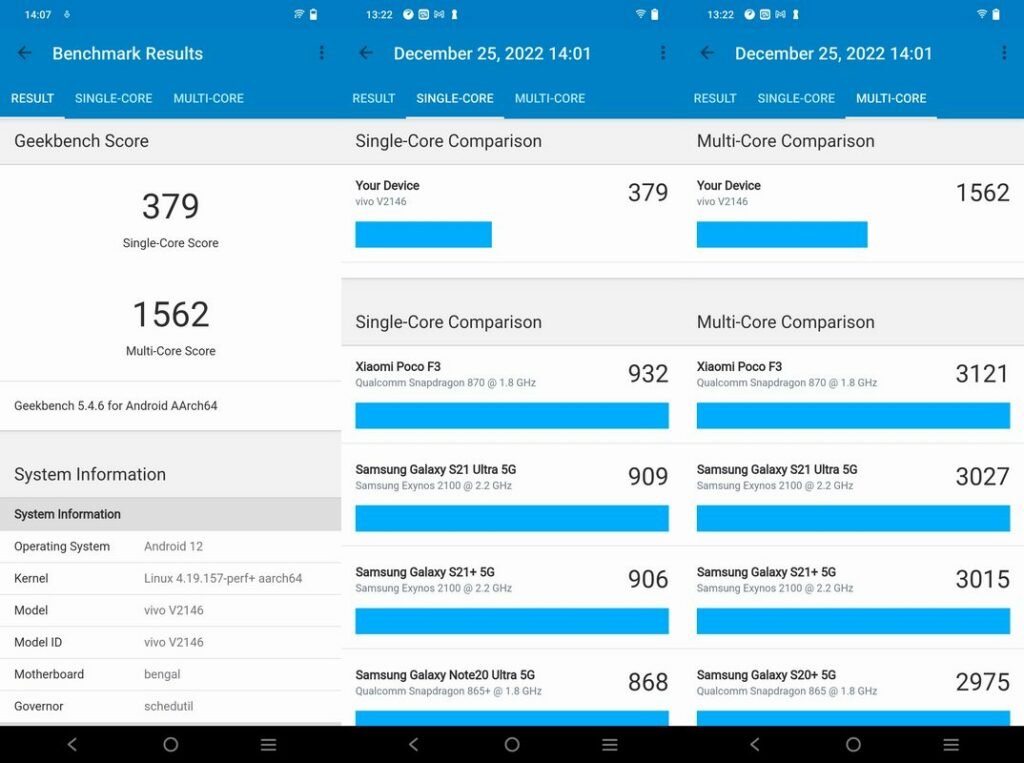Tap Wi-Fi icon on middle screen status bar

click(640, 14)
